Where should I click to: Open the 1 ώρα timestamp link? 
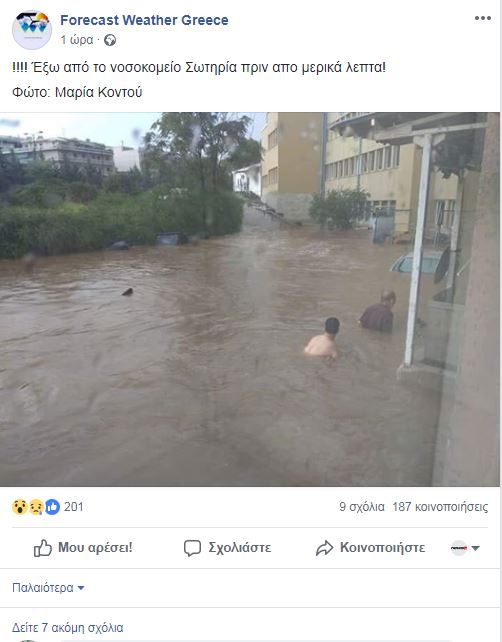click(77, 40)
